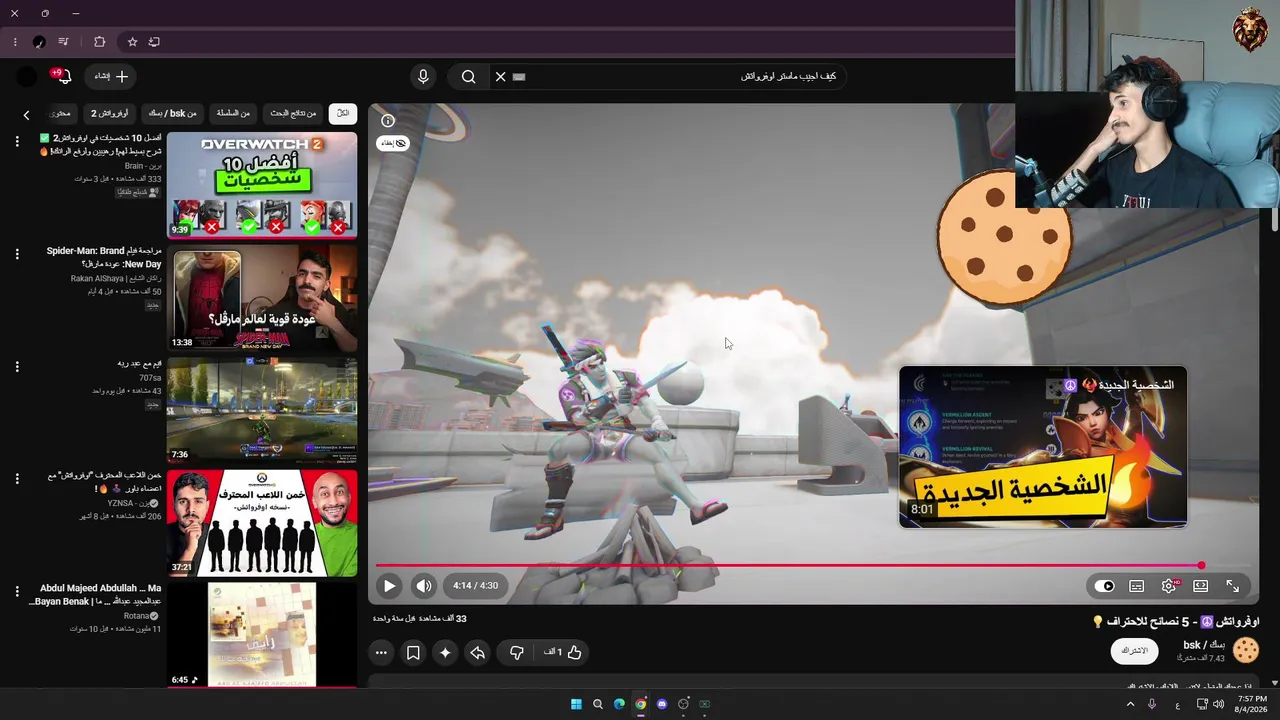This screenshot has width=1280, height=720.
Task: Open the browser media controls icon
Action: click(x=63, y=42)
